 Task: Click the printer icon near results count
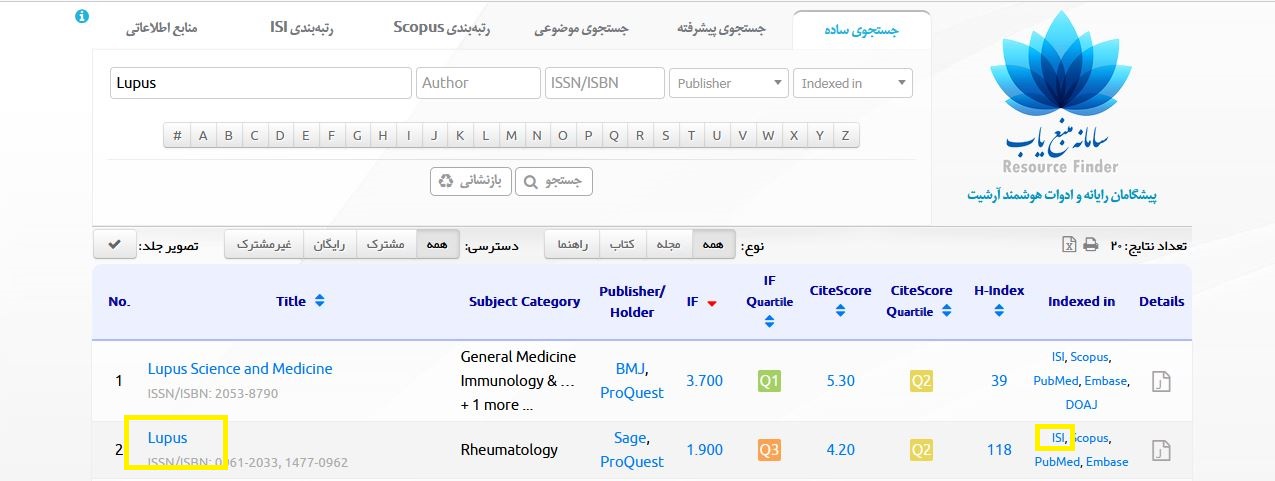point(1091,245)
